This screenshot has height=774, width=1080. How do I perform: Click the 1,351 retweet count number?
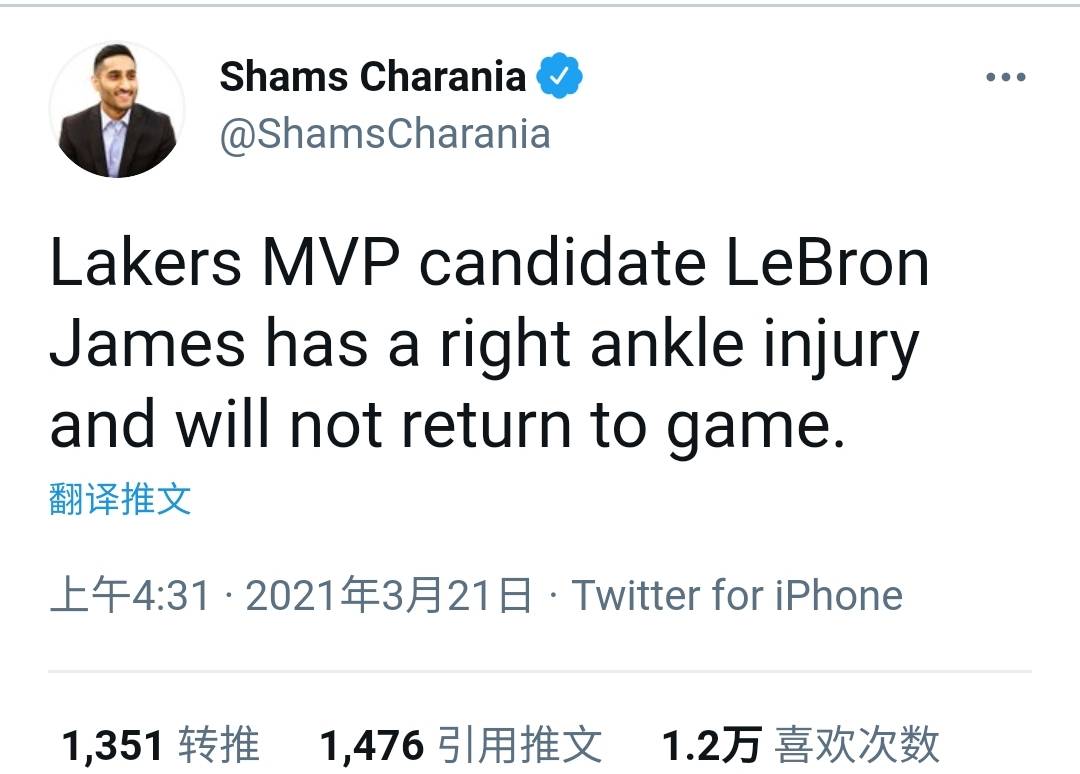[x=112, y=746]
